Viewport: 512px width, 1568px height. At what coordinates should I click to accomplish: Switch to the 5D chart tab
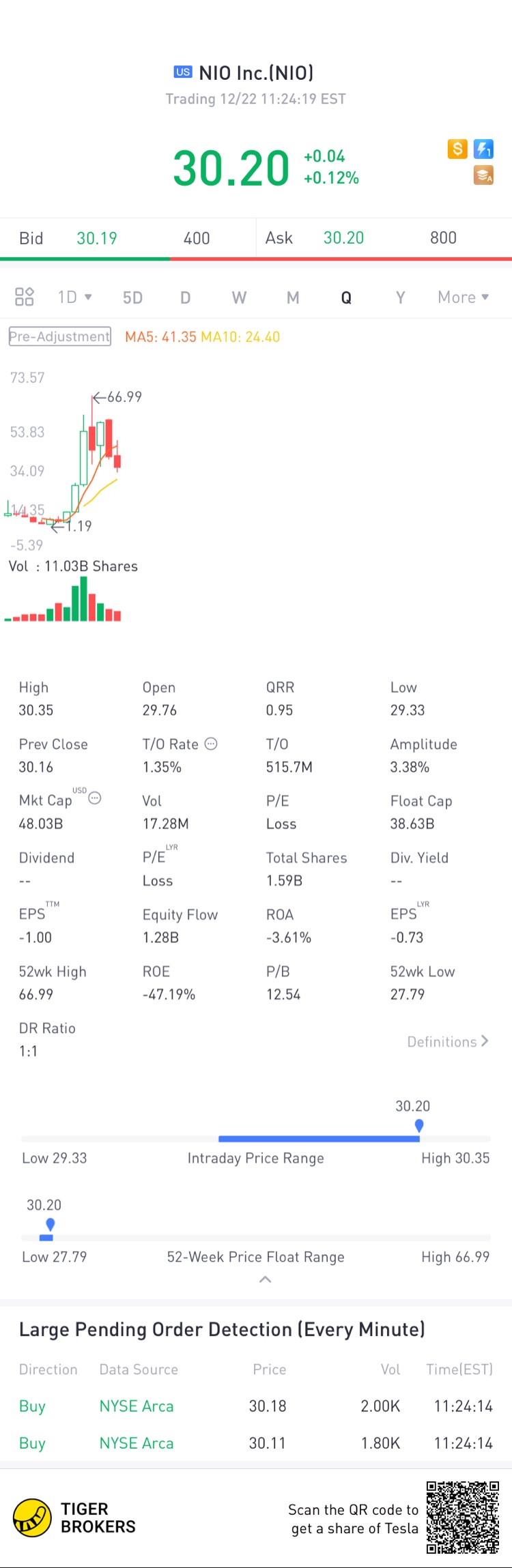tap(132, 297)
